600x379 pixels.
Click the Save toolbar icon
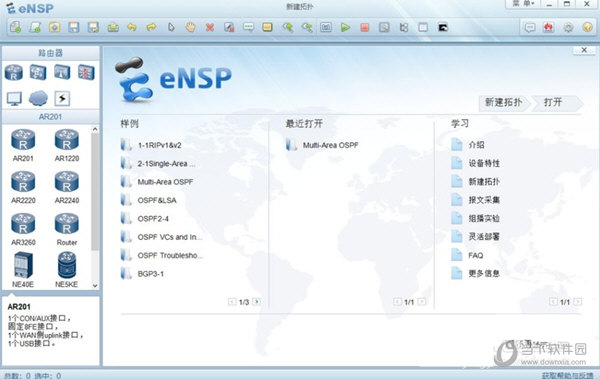73,27
